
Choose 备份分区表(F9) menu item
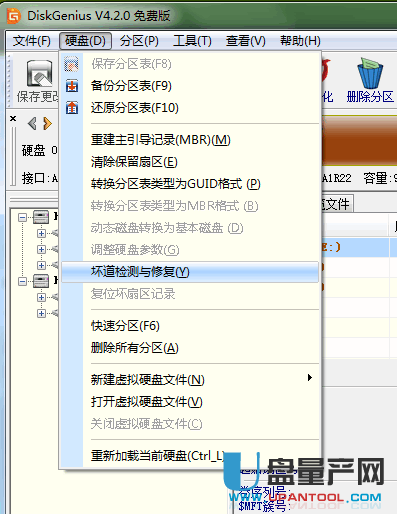[x=190, y=86]
